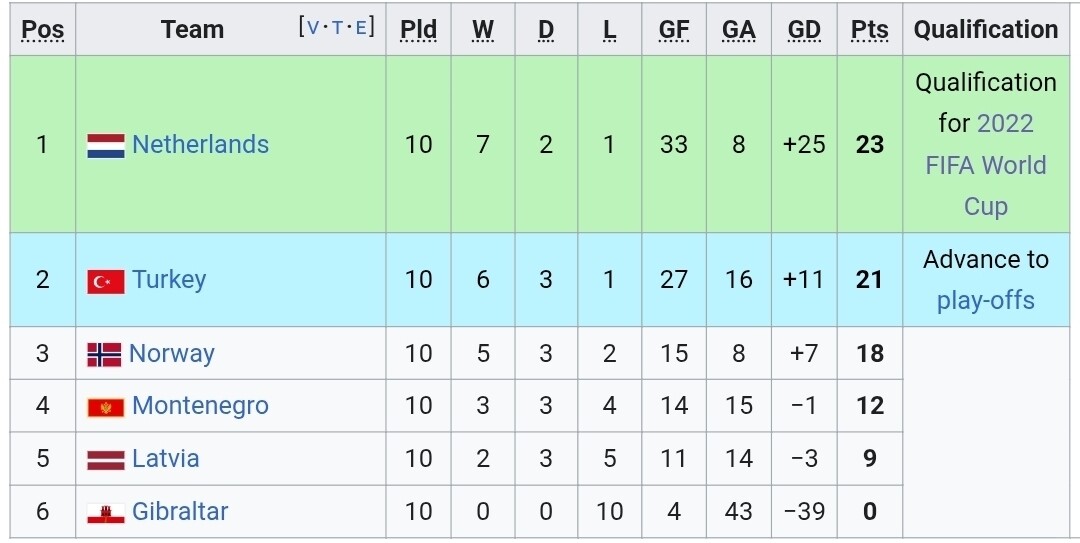Go to the Norway team page

[172, 354]
